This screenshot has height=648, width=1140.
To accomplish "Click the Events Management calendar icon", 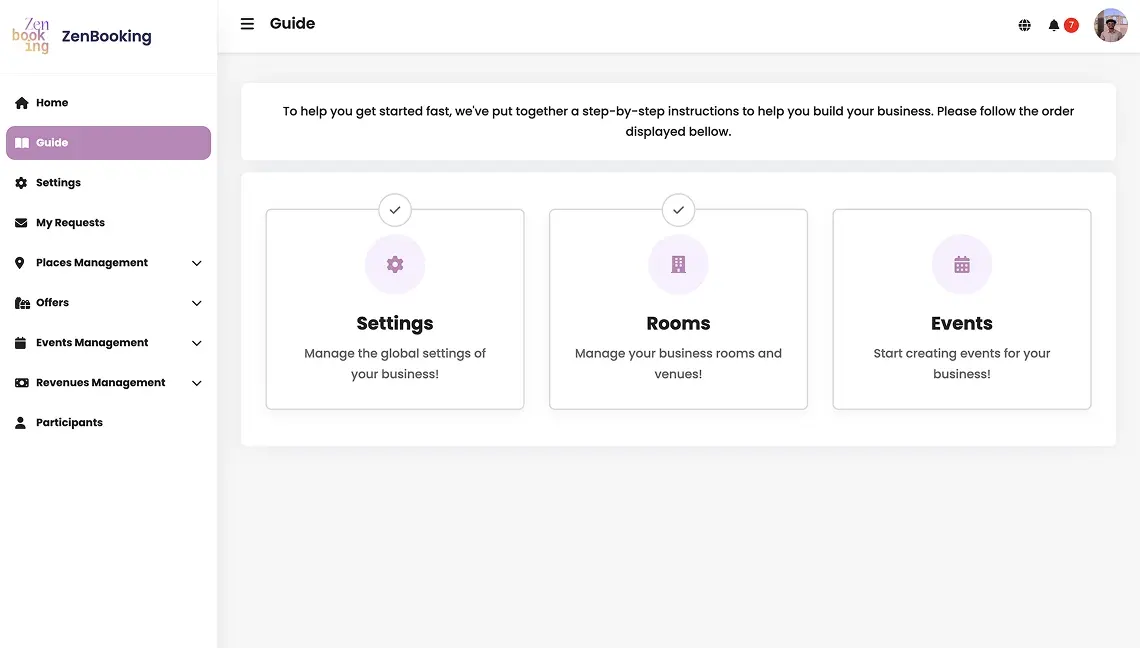I will [x=20, y=343].
